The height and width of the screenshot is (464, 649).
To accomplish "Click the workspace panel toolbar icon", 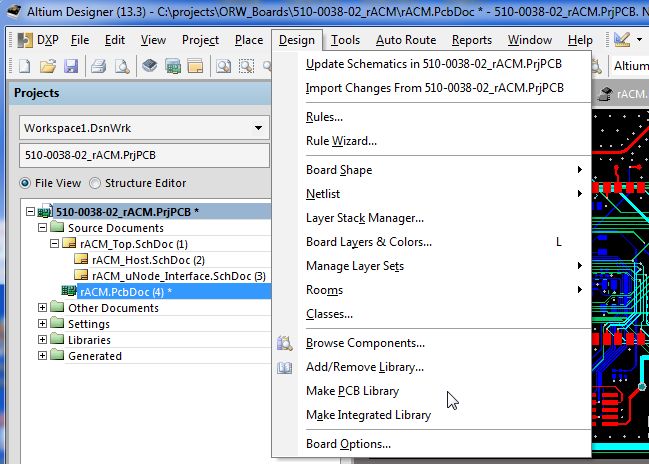I will 195,66.
